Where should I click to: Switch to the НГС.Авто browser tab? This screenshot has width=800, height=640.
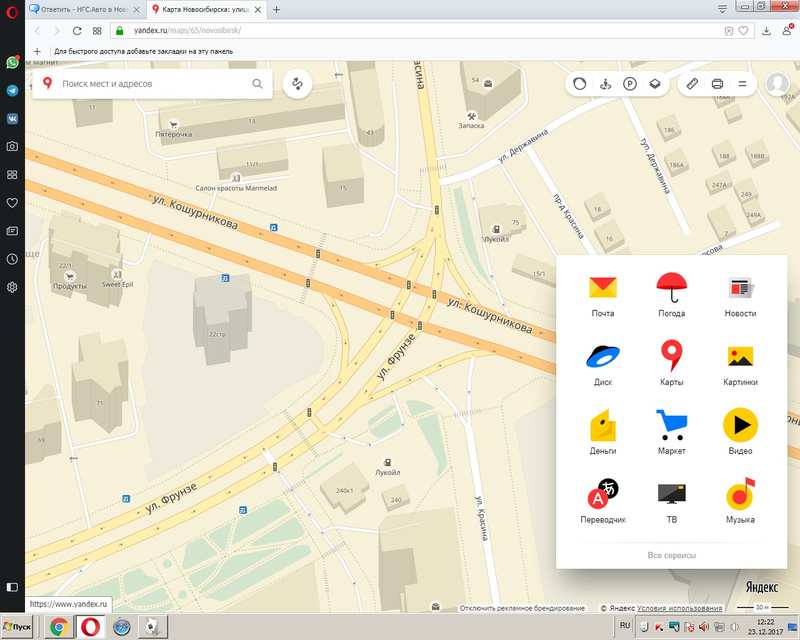(x=85, y=9)
